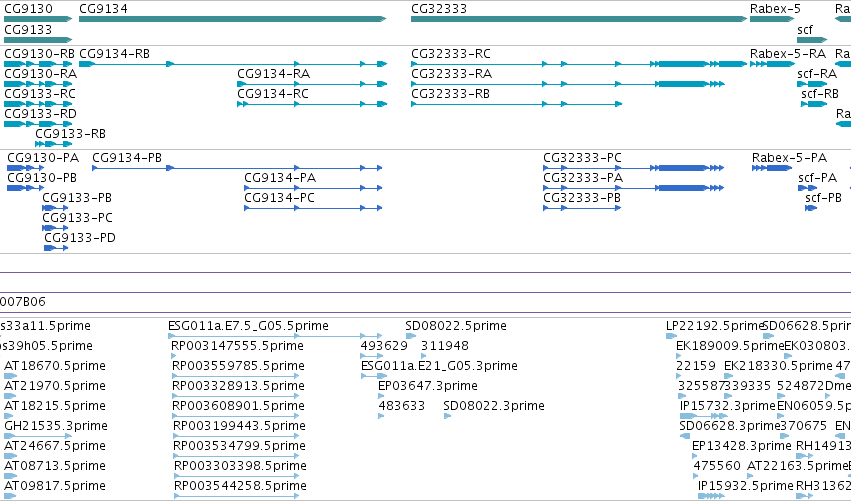Open transcript CG9134-RB

tap(115, 54)
